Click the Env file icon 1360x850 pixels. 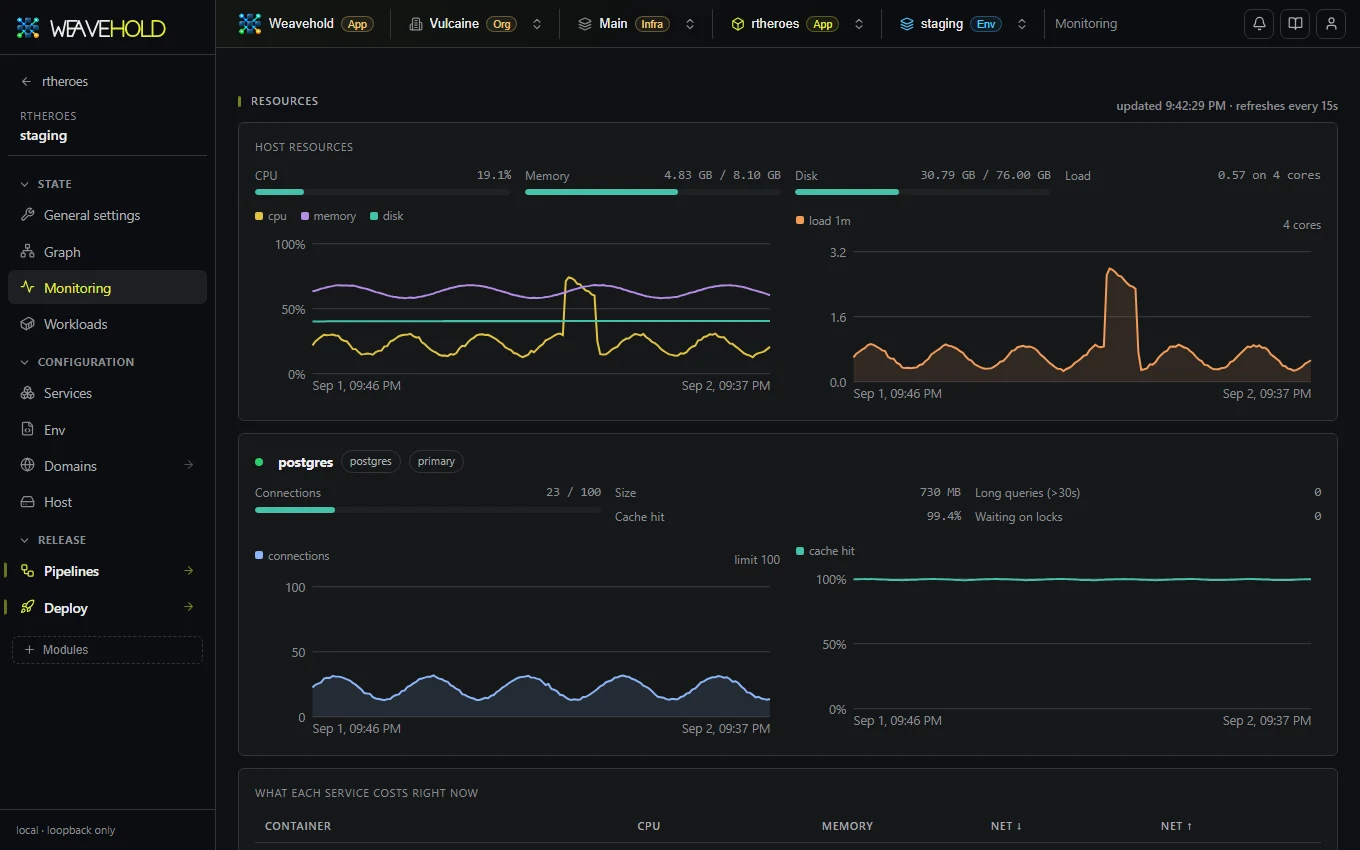click(27, 430)
